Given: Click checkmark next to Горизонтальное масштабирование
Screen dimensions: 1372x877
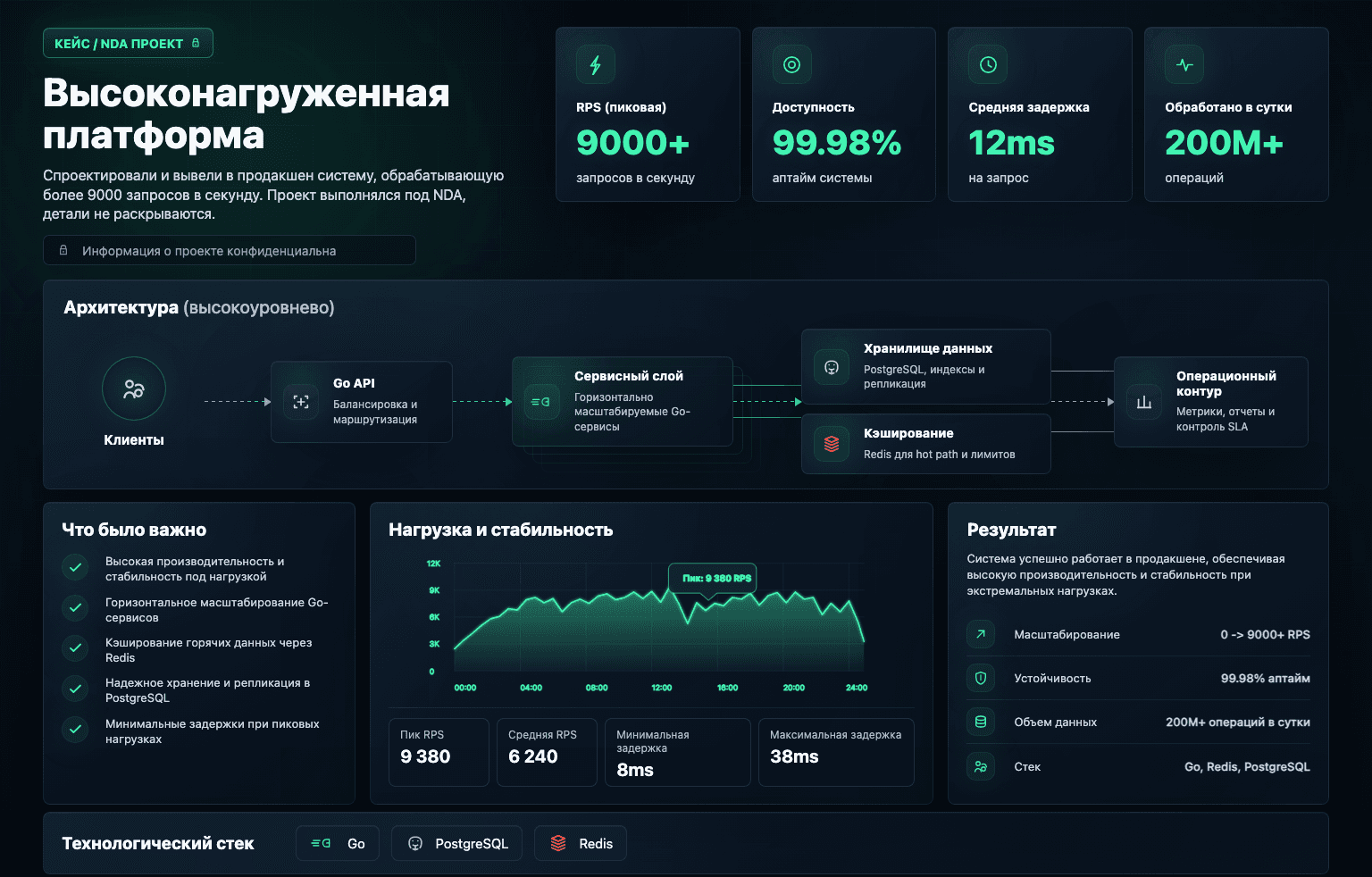Looking at the screenshot, I should pyautogui.click(x=75, y=607).
